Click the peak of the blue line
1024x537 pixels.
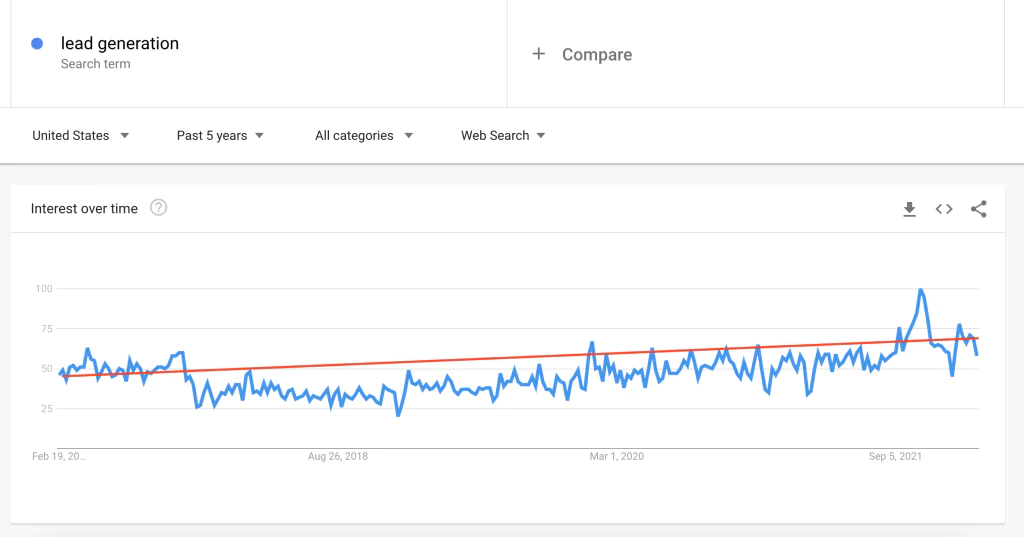click(920, 289)
